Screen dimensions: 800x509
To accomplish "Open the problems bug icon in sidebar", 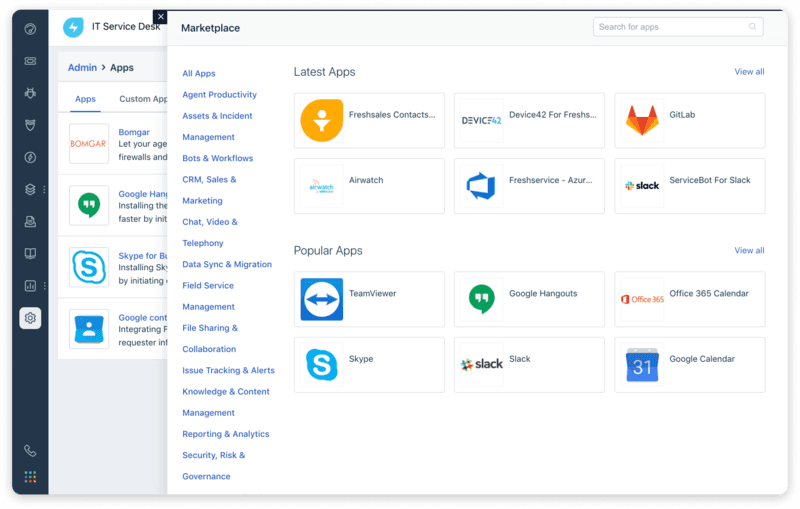I will [x=30, y=93].
